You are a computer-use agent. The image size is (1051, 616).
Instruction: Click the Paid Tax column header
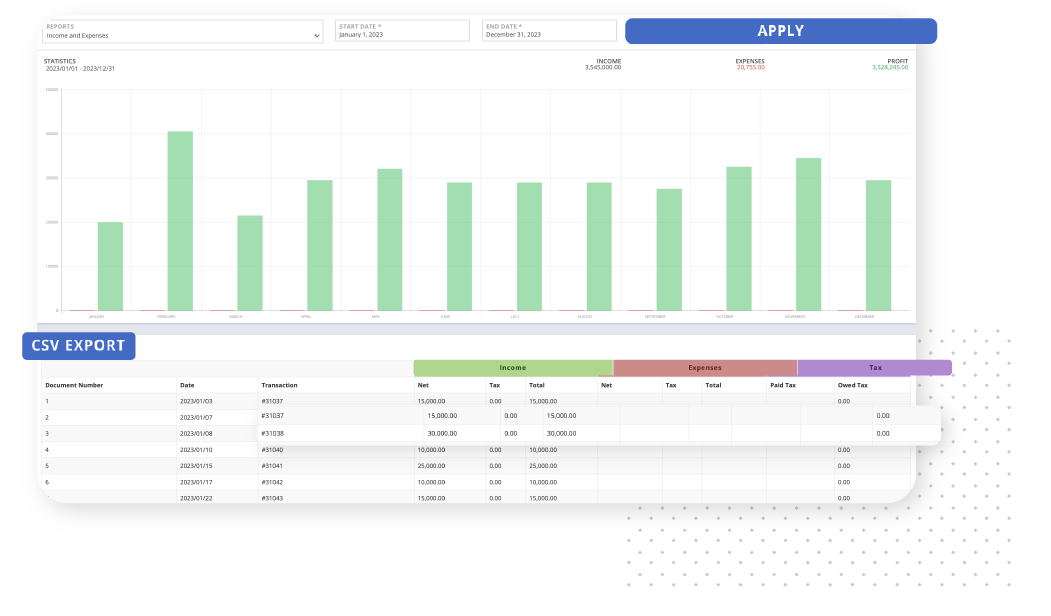pyautogui.click(x=783, y=385)
